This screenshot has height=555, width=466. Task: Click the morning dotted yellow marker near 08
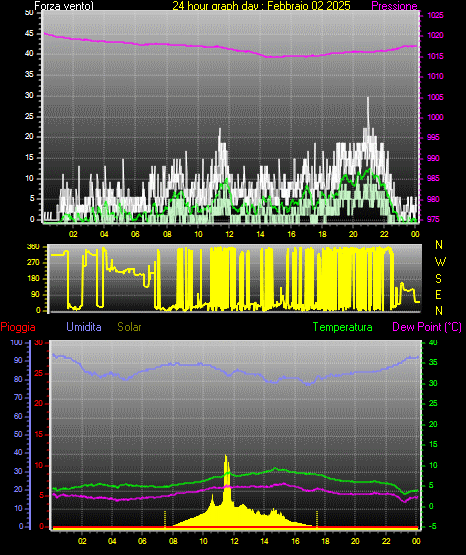165,519
